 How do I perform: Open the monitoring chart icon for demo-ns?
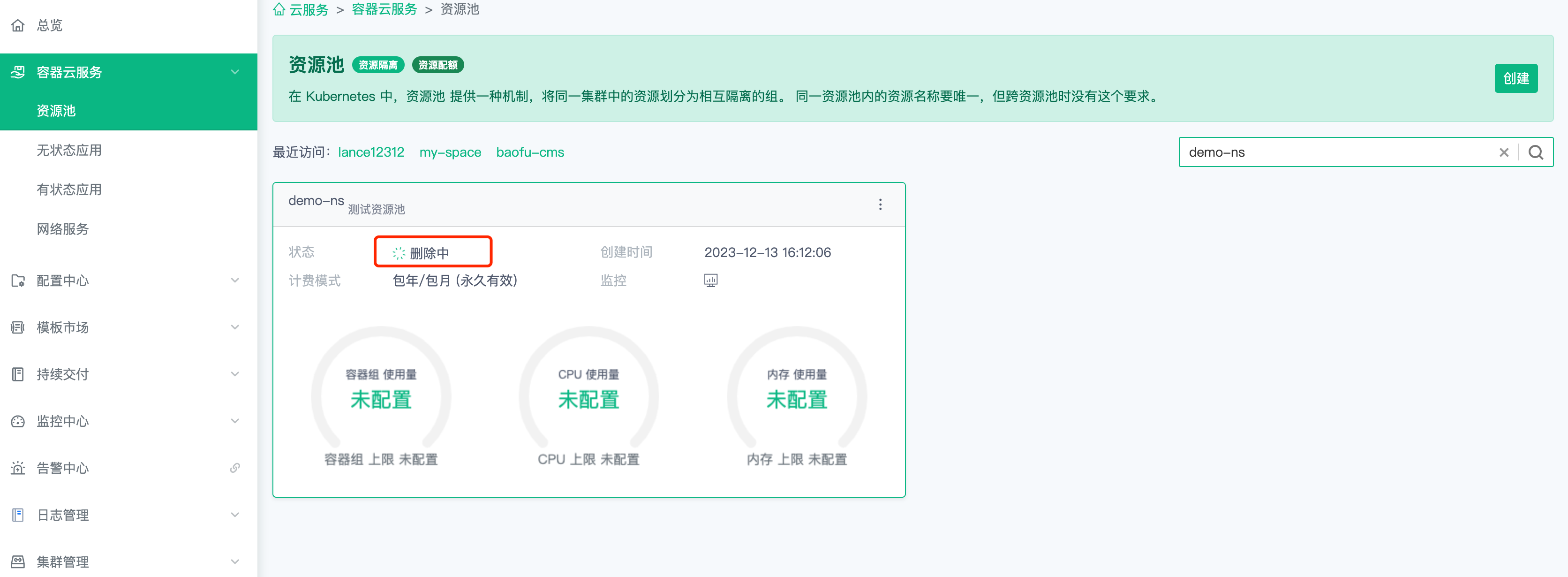710,281
